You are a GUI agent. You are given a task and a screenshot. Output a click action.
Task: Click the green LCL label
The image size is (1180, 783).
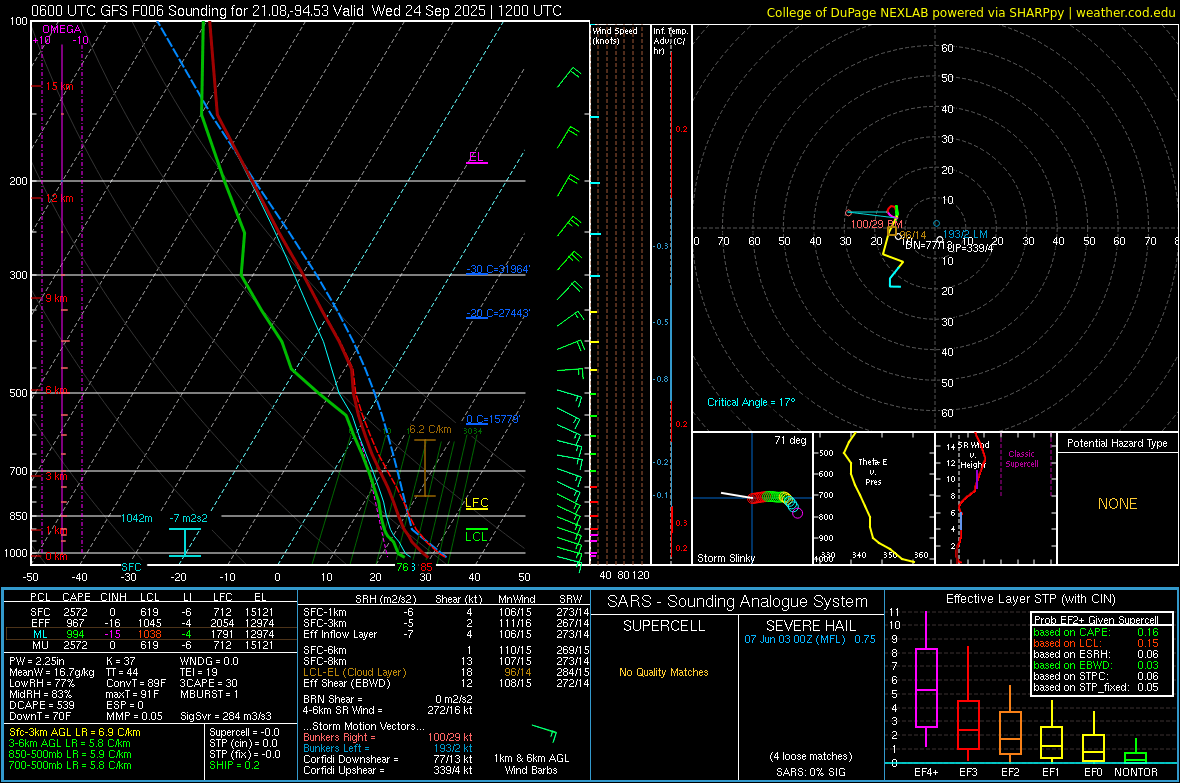coord(476,536)
